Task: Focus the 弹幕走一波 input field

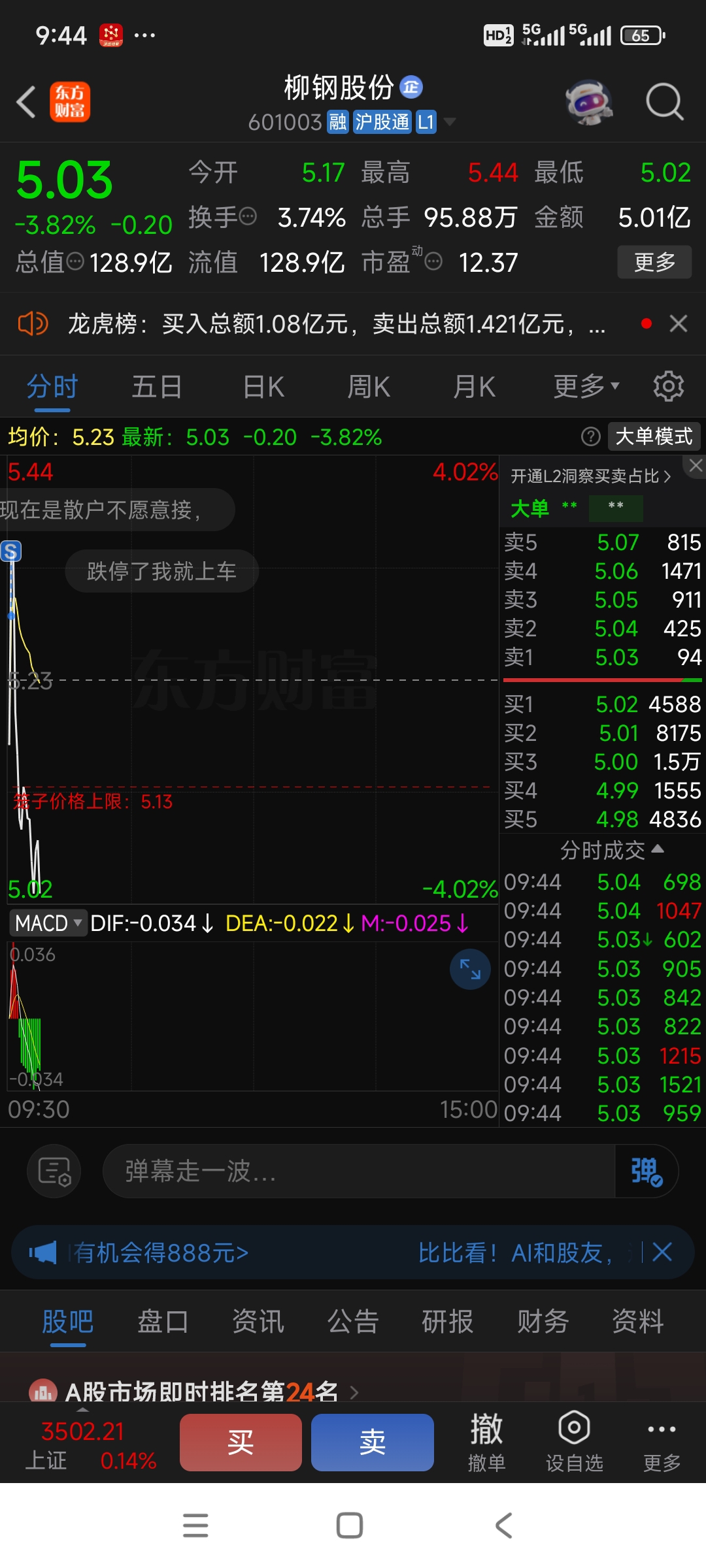Action: pos(359,1171)
